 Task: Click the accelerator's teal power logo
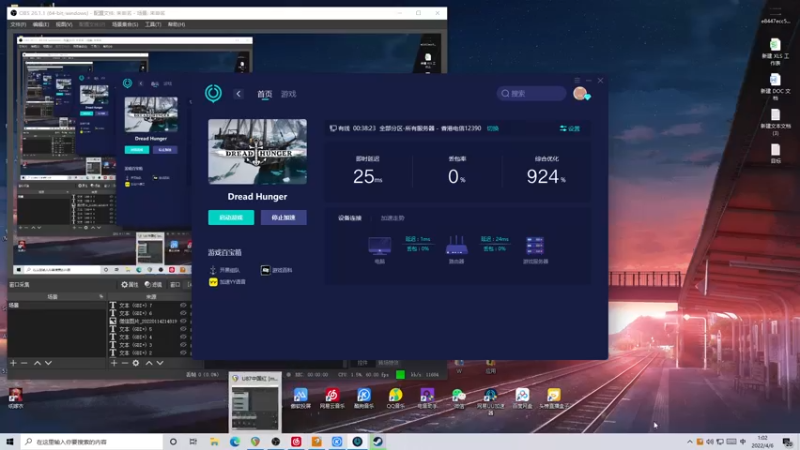point(213,93)
